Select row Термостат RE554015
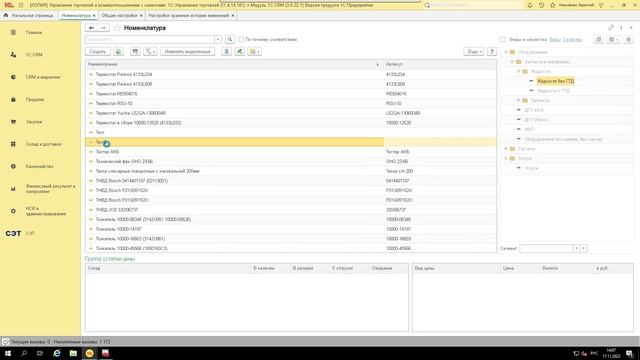Screen dimensions: 640x360 pyautogui.click(x=291, y=94)
